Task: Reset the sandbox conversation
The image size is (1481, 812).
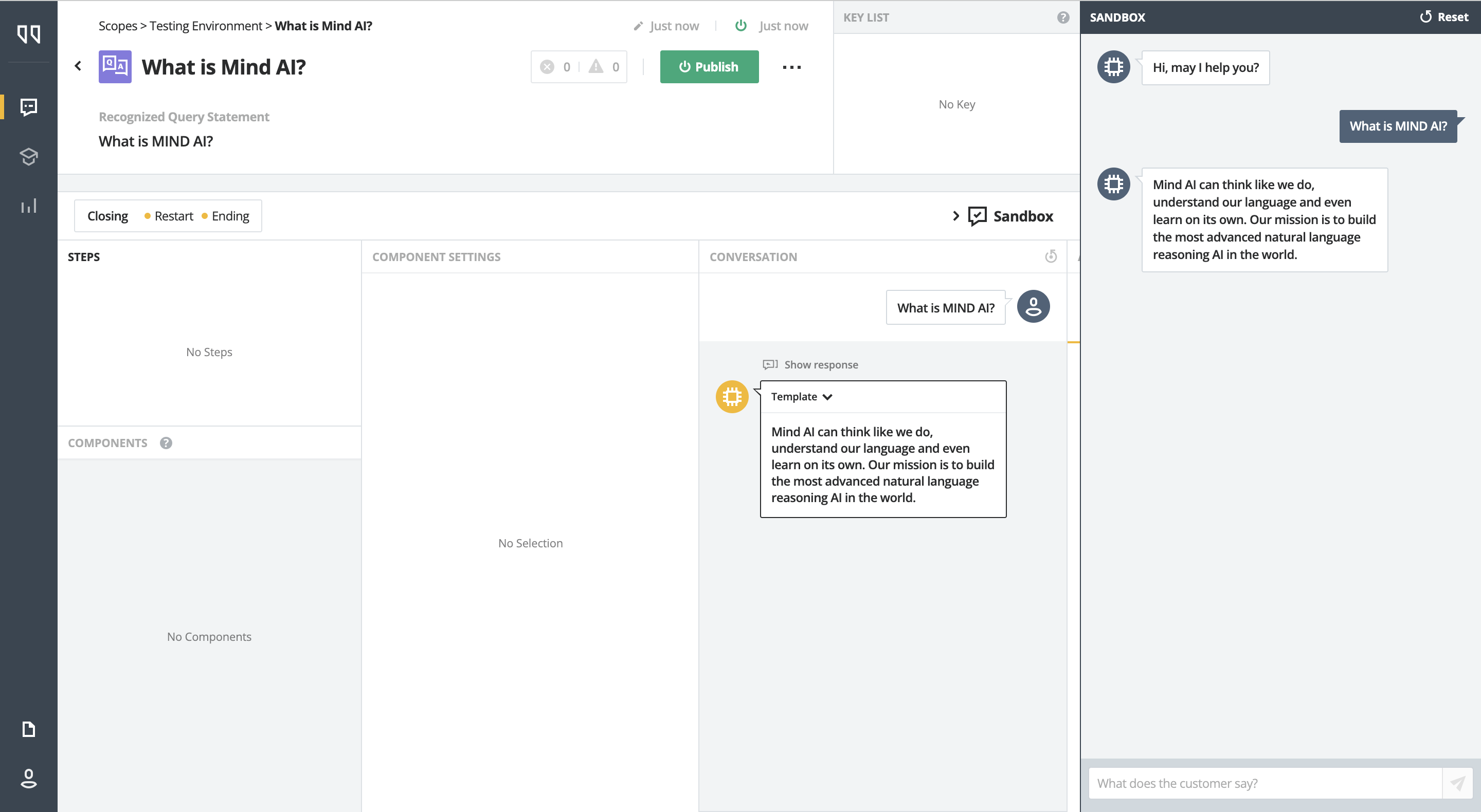Action: click(x=1443, y=17)
